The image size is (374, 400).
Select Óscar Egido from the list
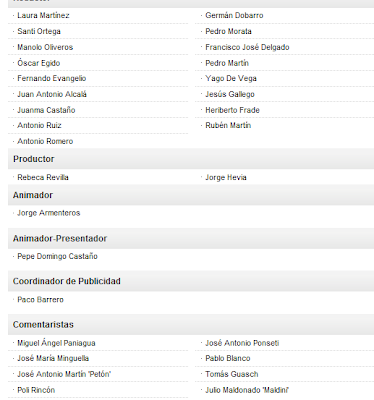point(39,63)
